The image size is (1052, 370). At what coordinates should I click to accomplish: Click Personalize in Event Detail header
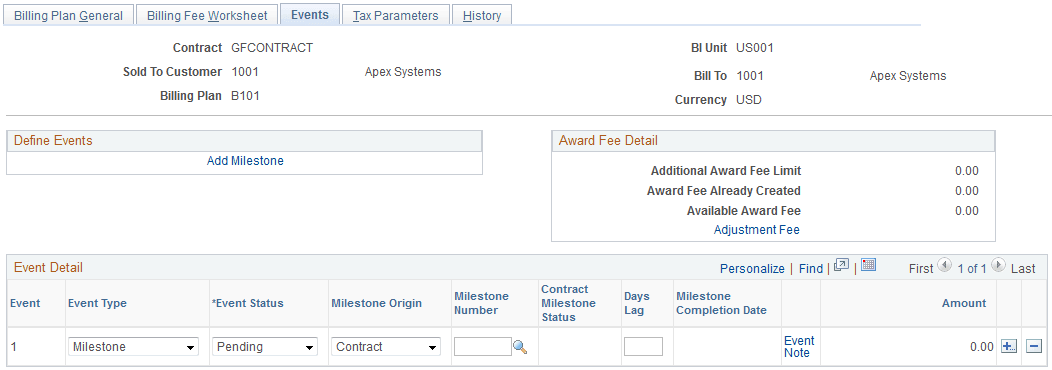pyautogui.click(x=752, y=269)
